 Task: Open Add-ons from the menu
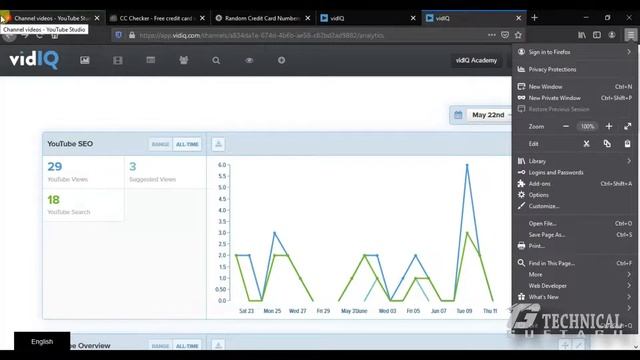coord(574,184)
